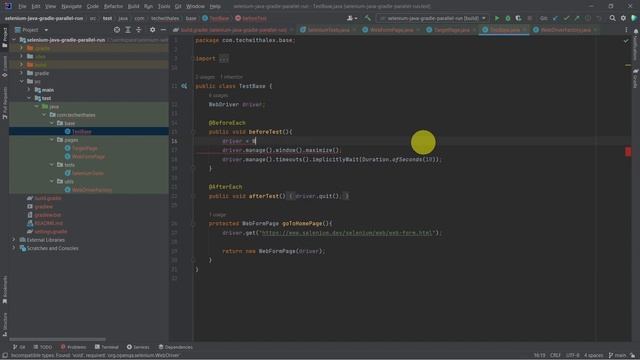Click selenium web-form URL in code
The height and width of the screenshot is (360, 640).
(x=346, y=233)
